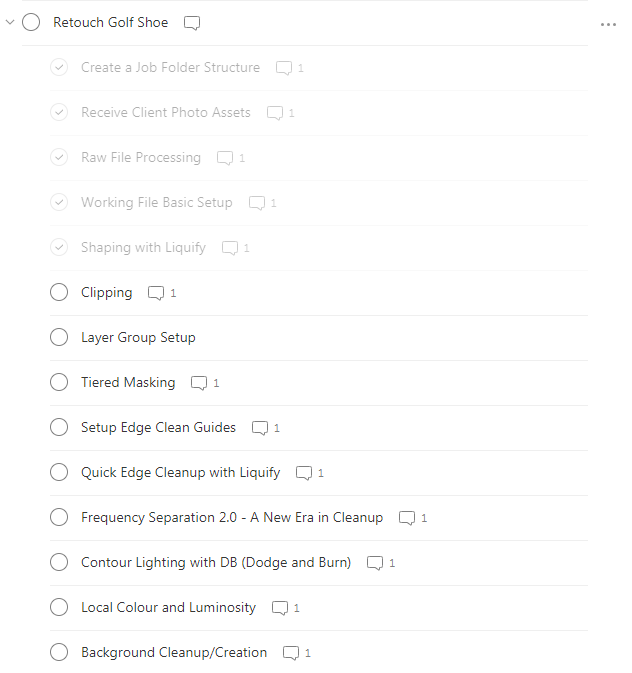Mark Clipping subtask as complete
Viewport: 632px width, 673px height.
click(x=59, y=292)
